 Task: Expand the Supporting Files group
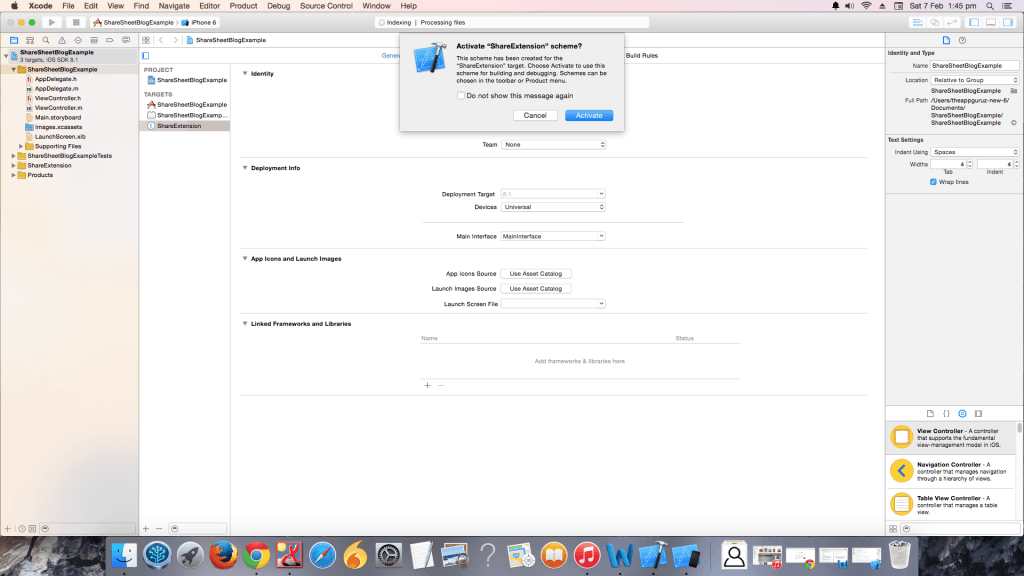click(x=21, y=146)
